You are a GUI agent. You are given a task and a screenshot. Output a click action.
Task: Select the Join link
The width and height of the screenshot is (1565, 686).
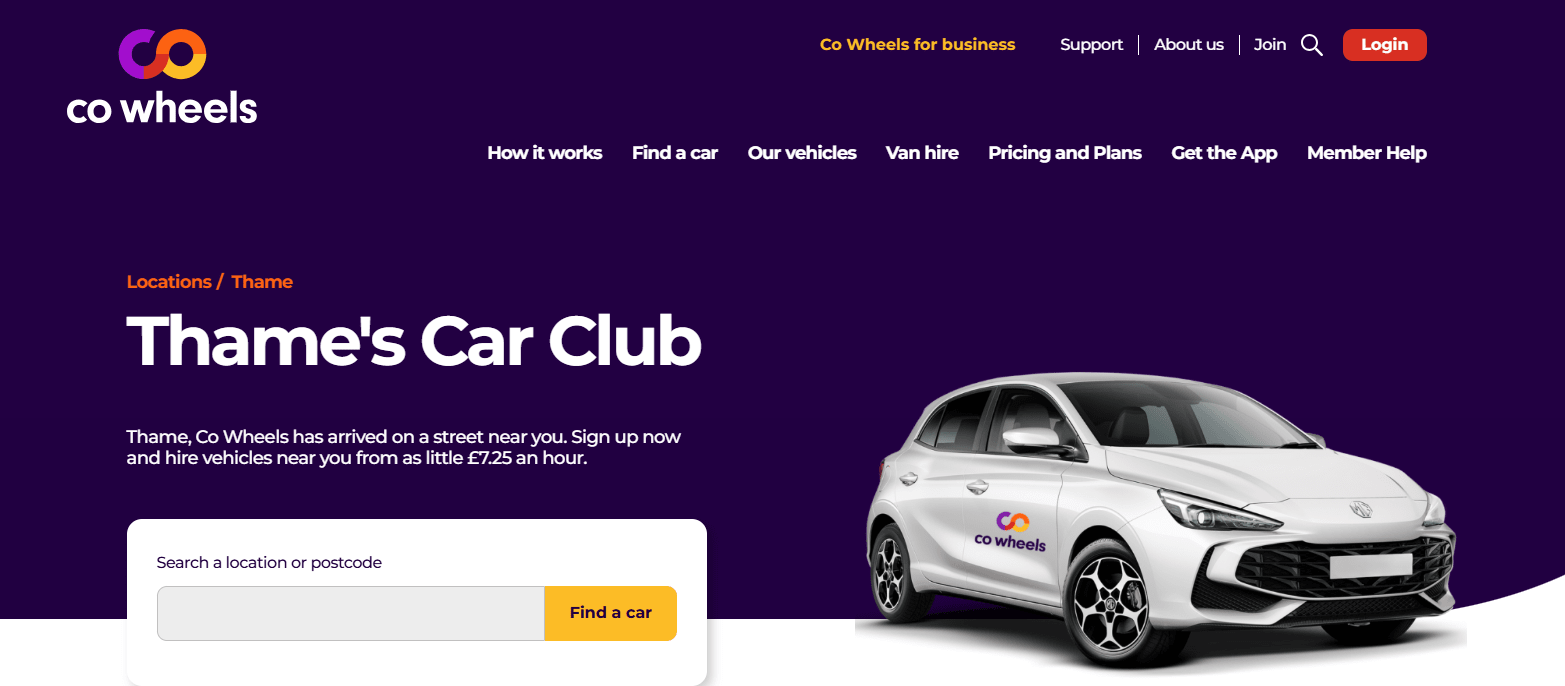pos(1270,45)
